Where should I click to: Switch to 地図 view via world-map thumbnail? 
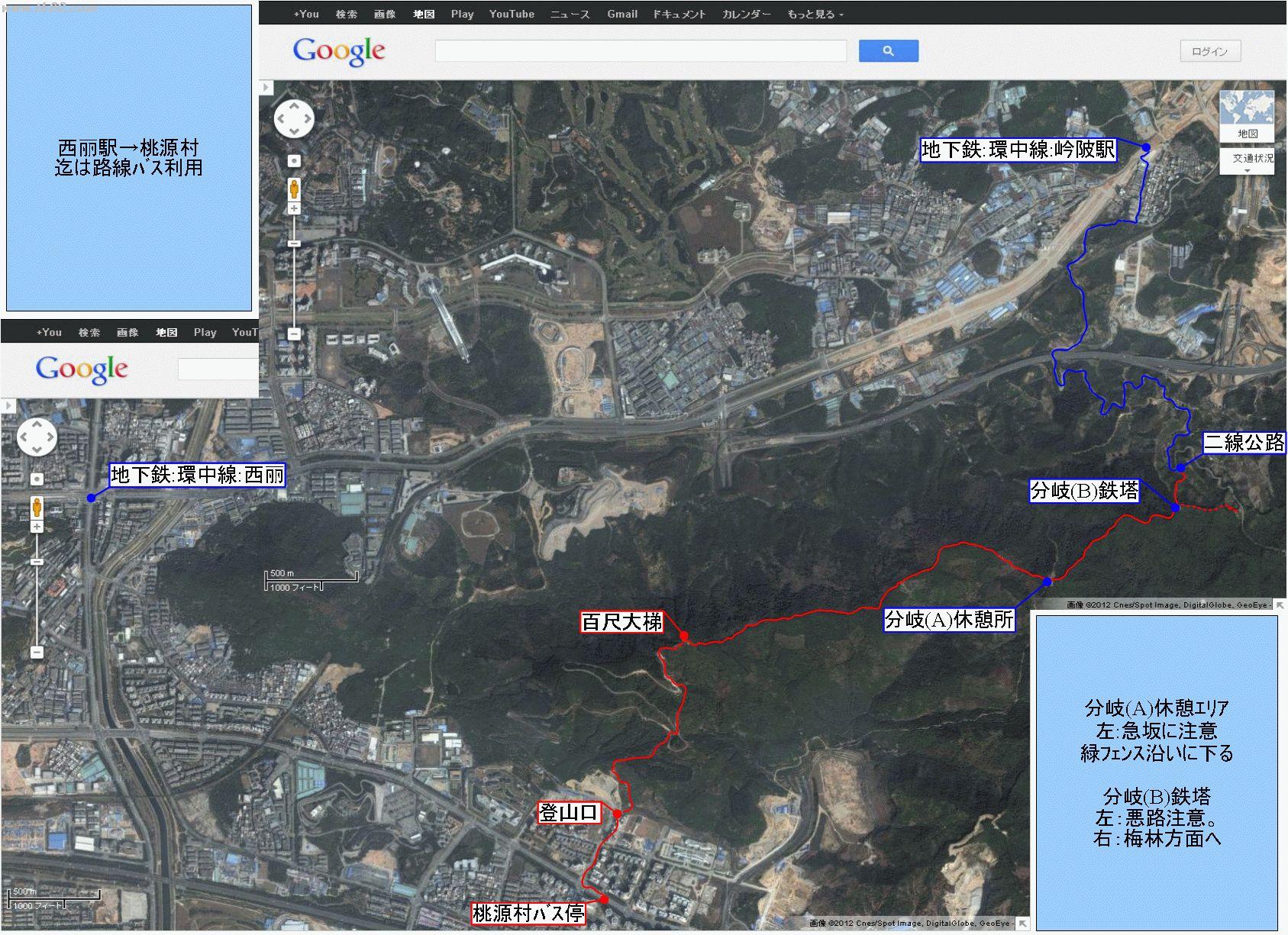(1246, 114)
